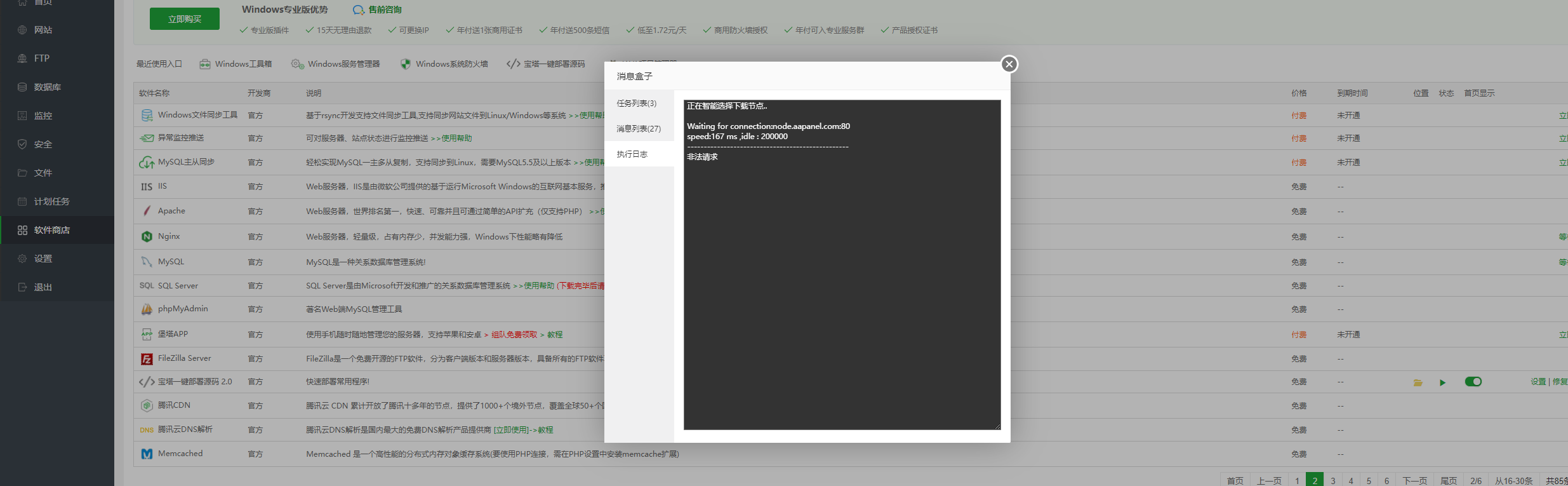Image resolution: width=1568 pixels, height=486 pixels.
Task: Click the Apache feather icon
Action: pyautogui.click(x=147, y=211)
